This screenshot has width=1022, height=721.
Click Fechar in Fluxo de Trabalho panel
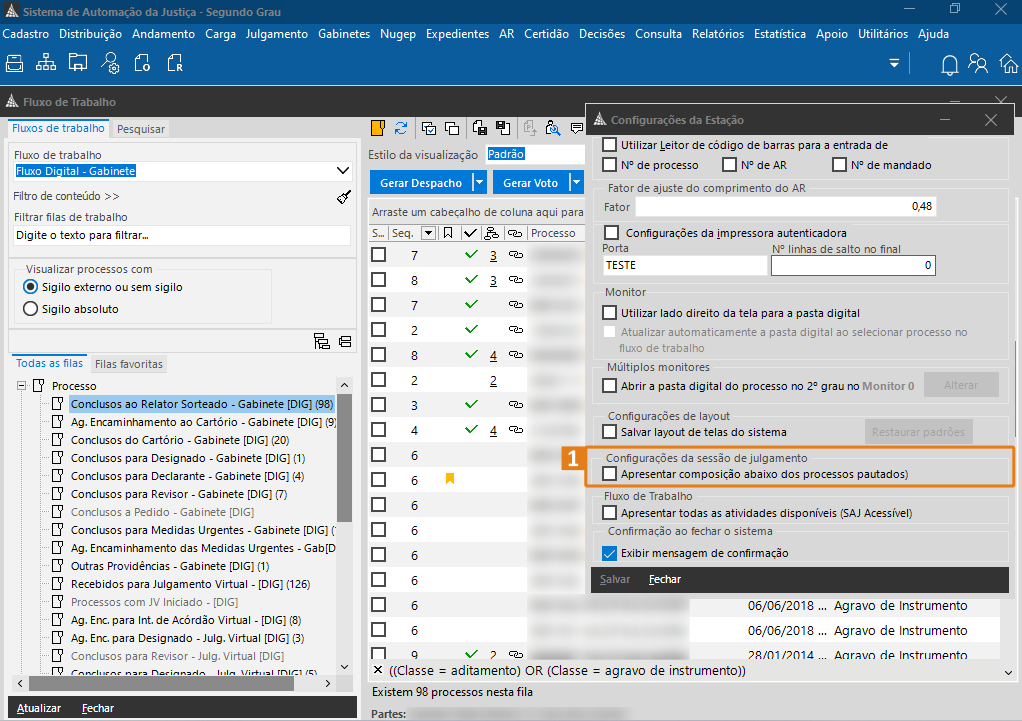pos(98,708)
